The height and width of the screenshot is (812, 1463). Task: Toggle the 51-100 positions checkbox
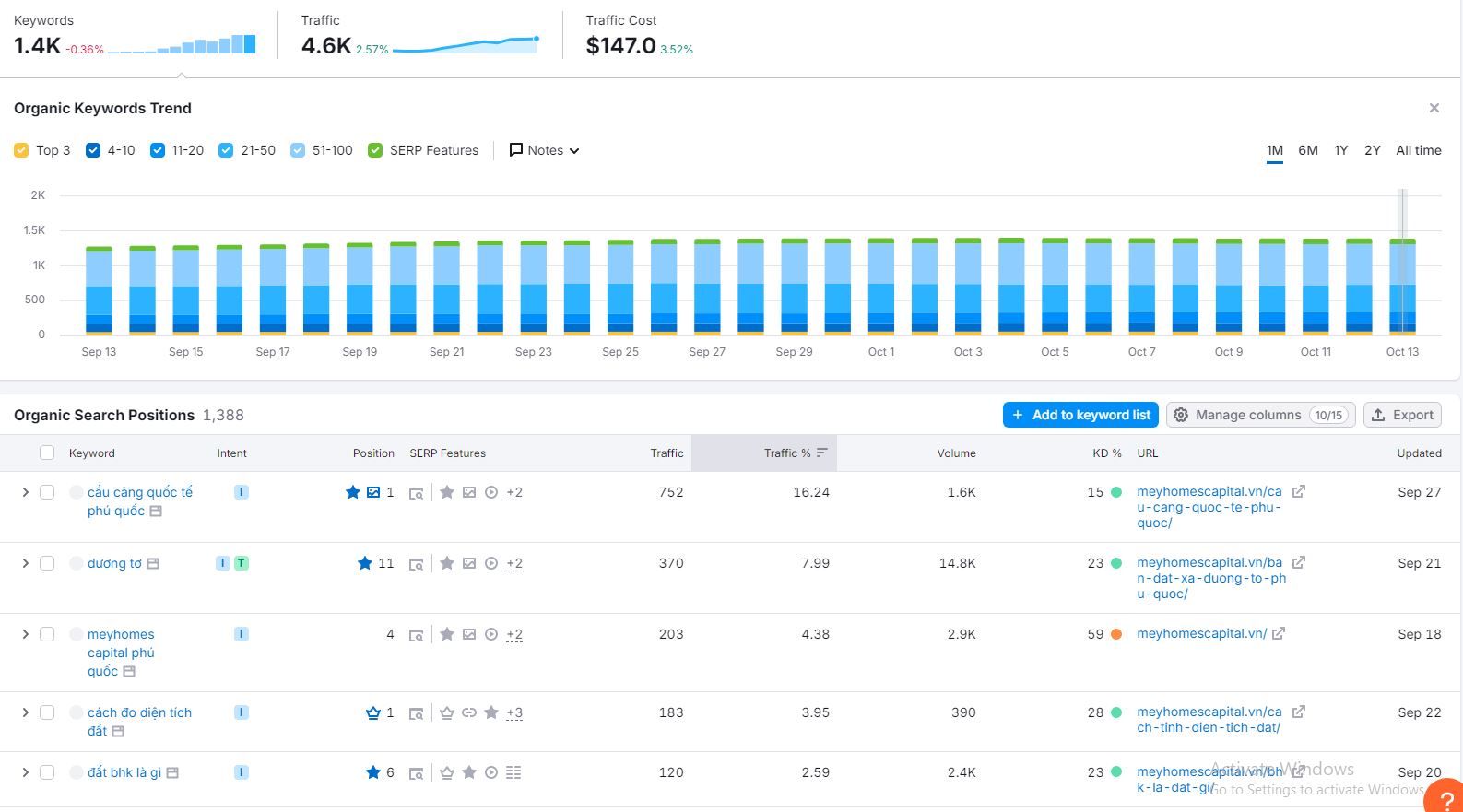(x=298, y=150)
